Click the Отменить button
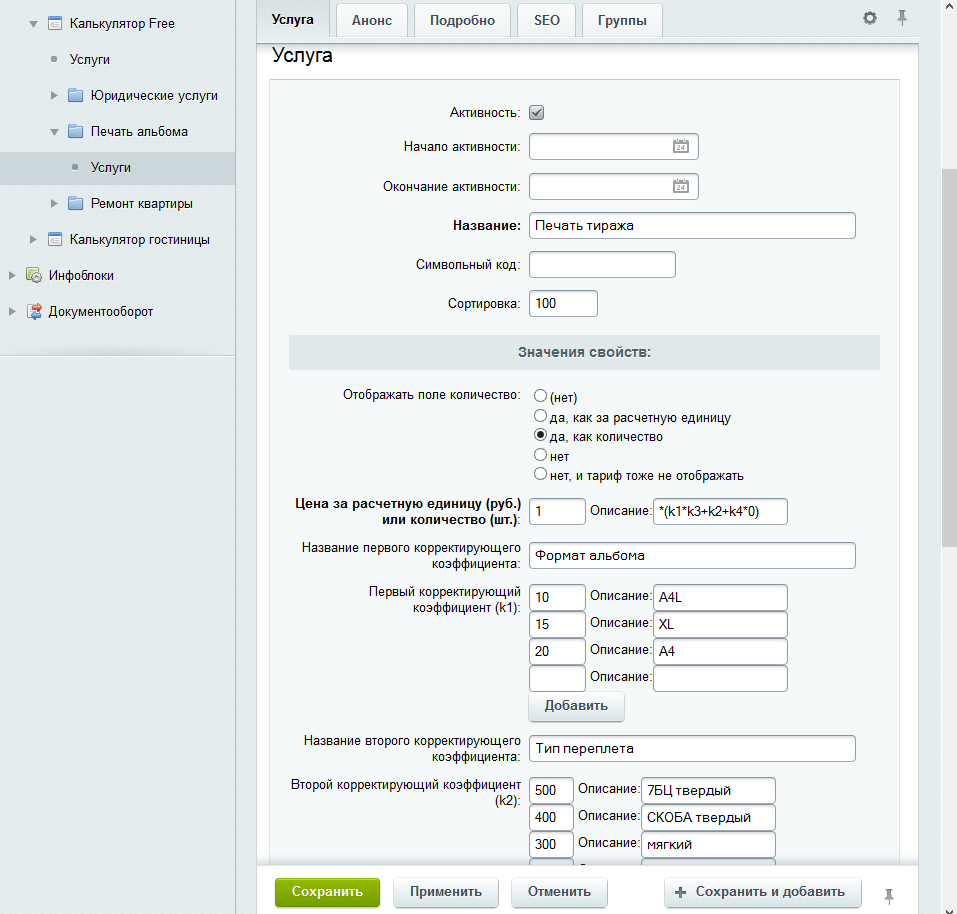957x914 pixels. click(x=559, y=892)
